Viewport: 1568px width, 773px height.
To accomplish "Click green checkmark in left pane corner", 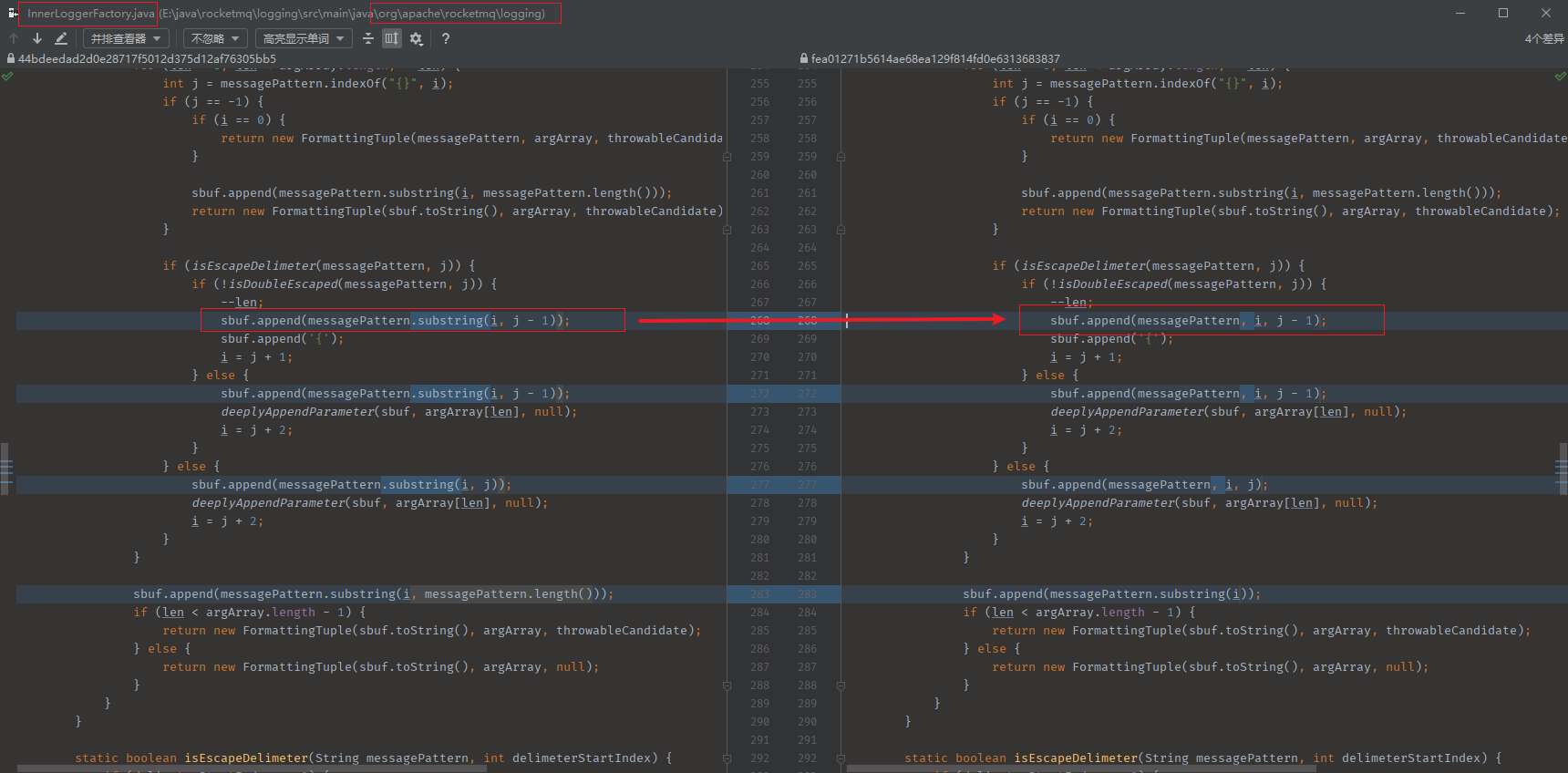I will (x=7, y=77).
